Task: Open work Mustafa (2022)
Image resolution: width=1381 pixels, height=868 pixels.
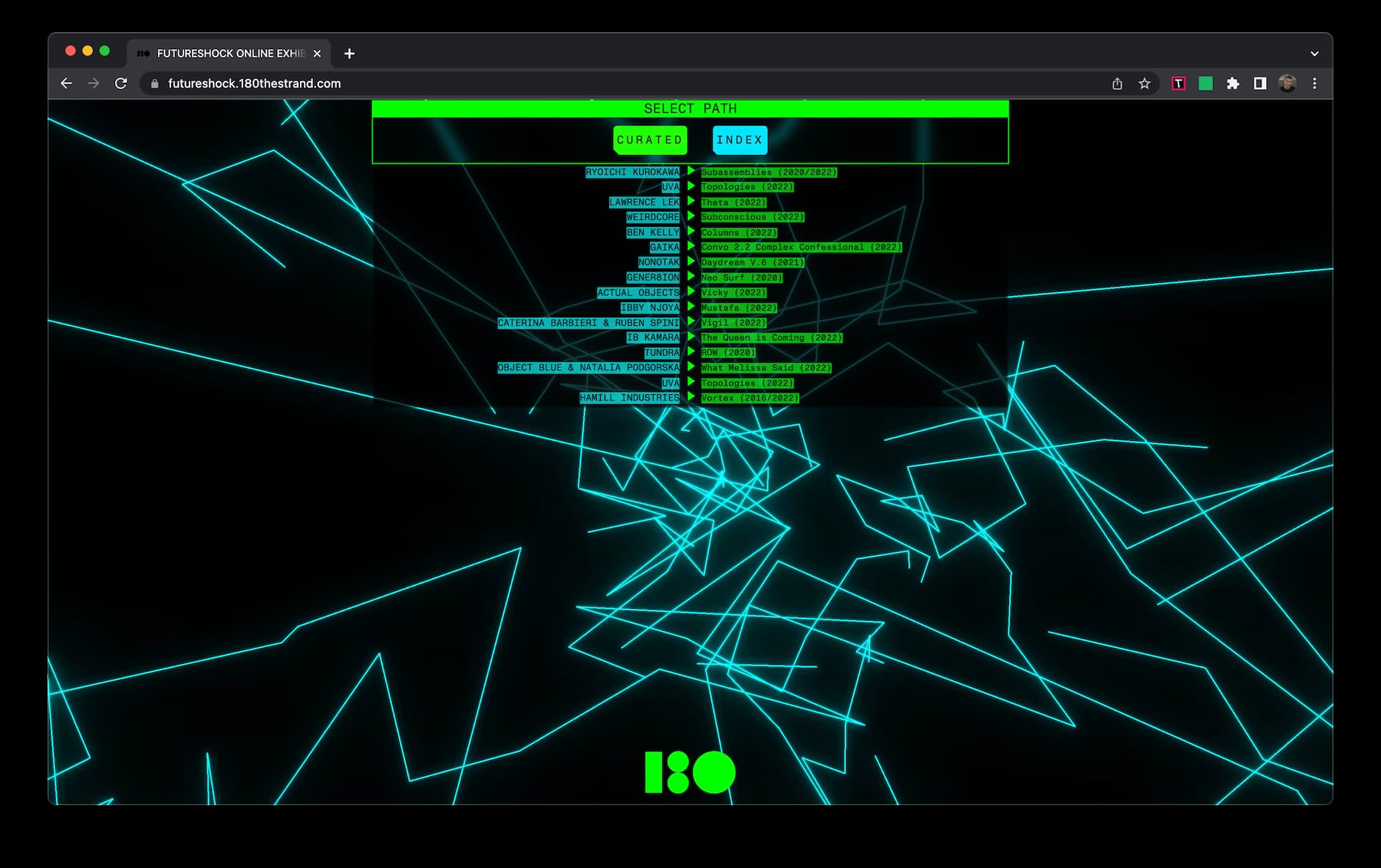Action: (x=739, y=307)
